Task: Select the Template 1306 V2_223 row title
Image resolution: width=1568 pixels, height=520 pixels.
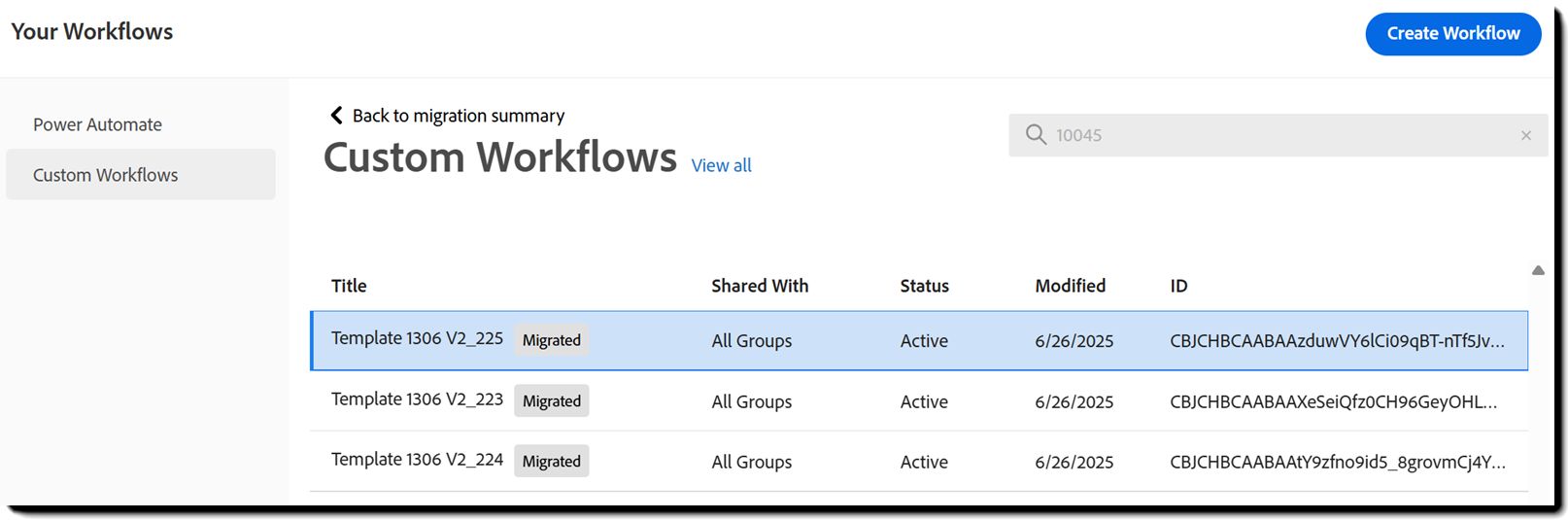Action: point(417,399)
